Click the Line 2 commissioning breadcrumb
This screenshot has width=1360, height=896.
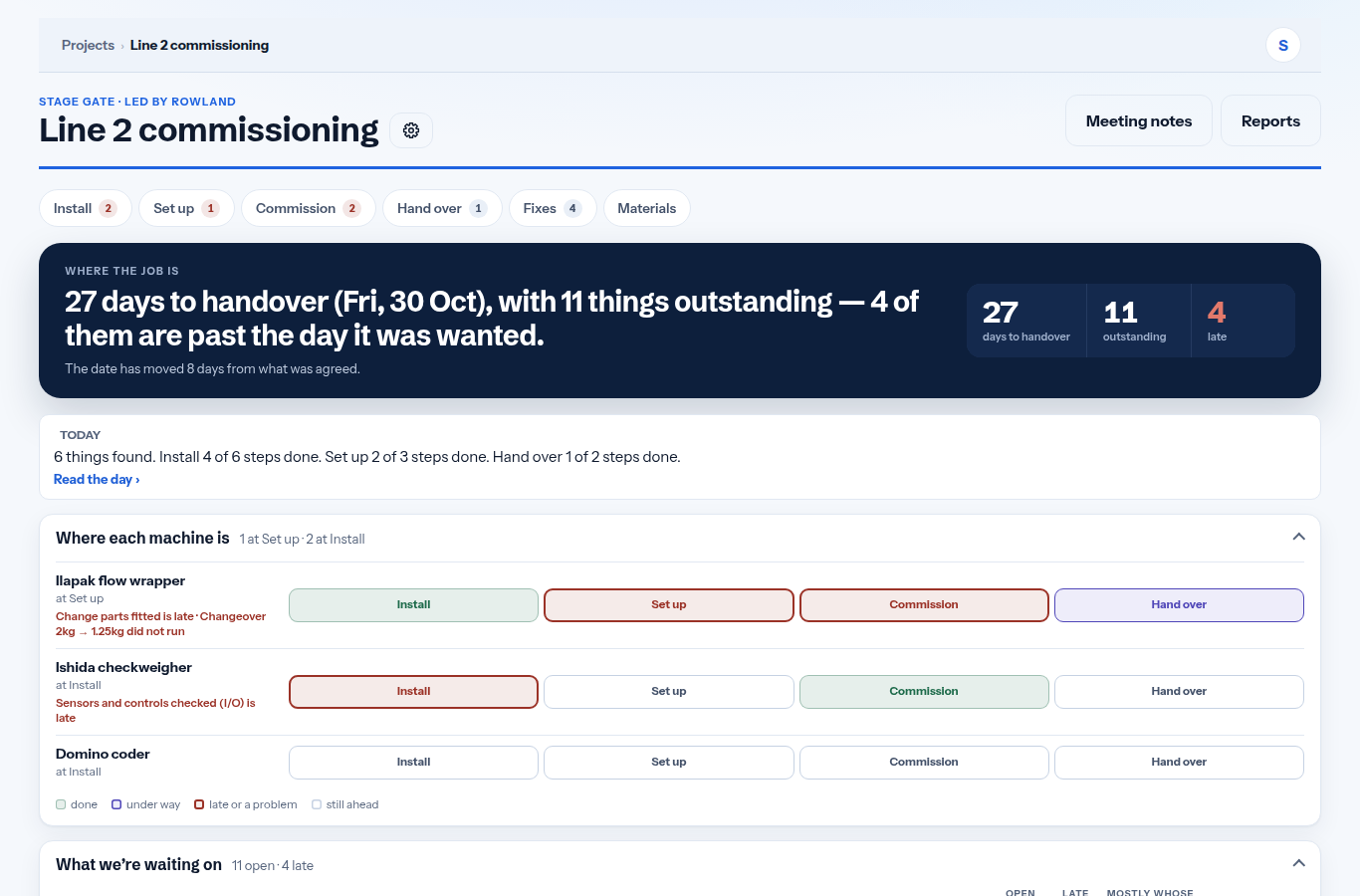coord(199,45)
